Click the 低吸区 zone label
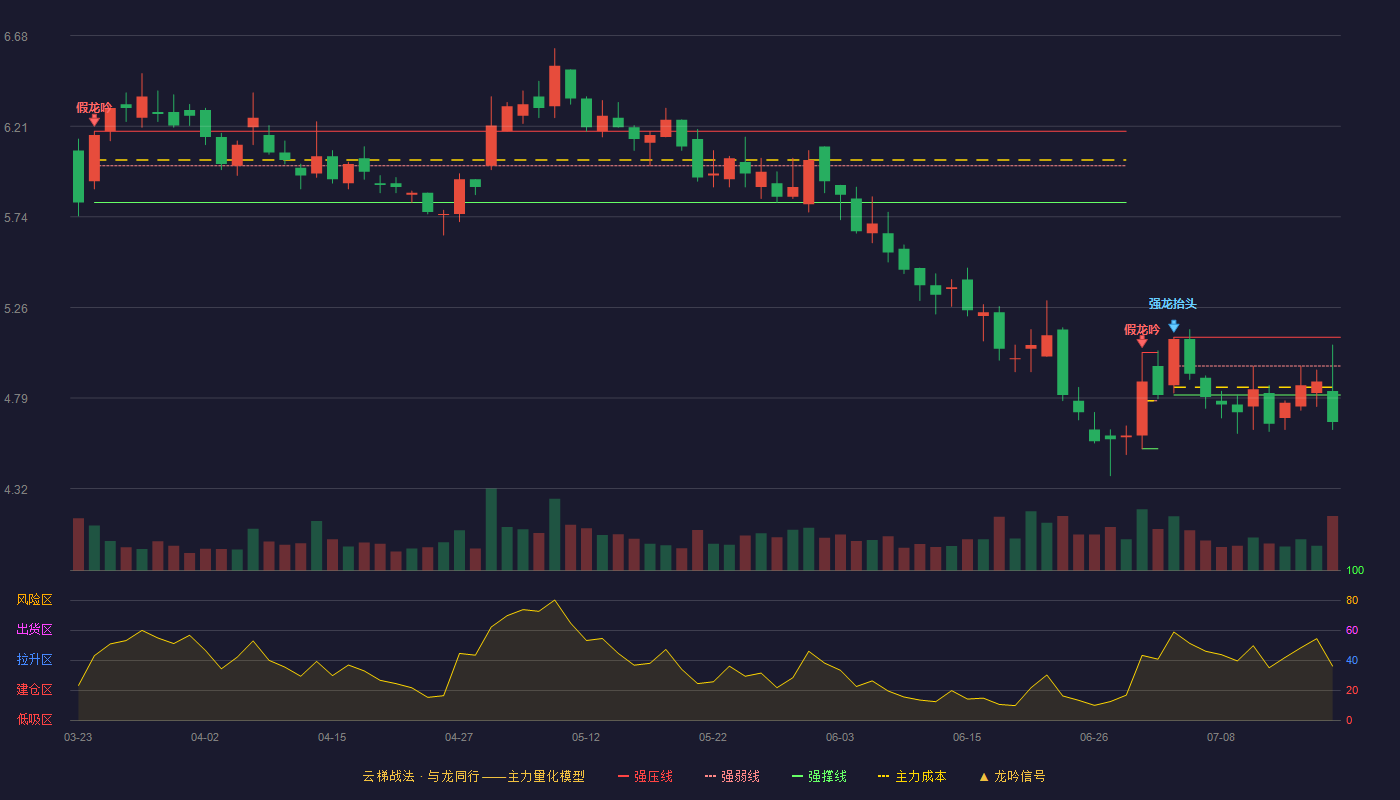The image size is (1400, 800). [34, 719]
